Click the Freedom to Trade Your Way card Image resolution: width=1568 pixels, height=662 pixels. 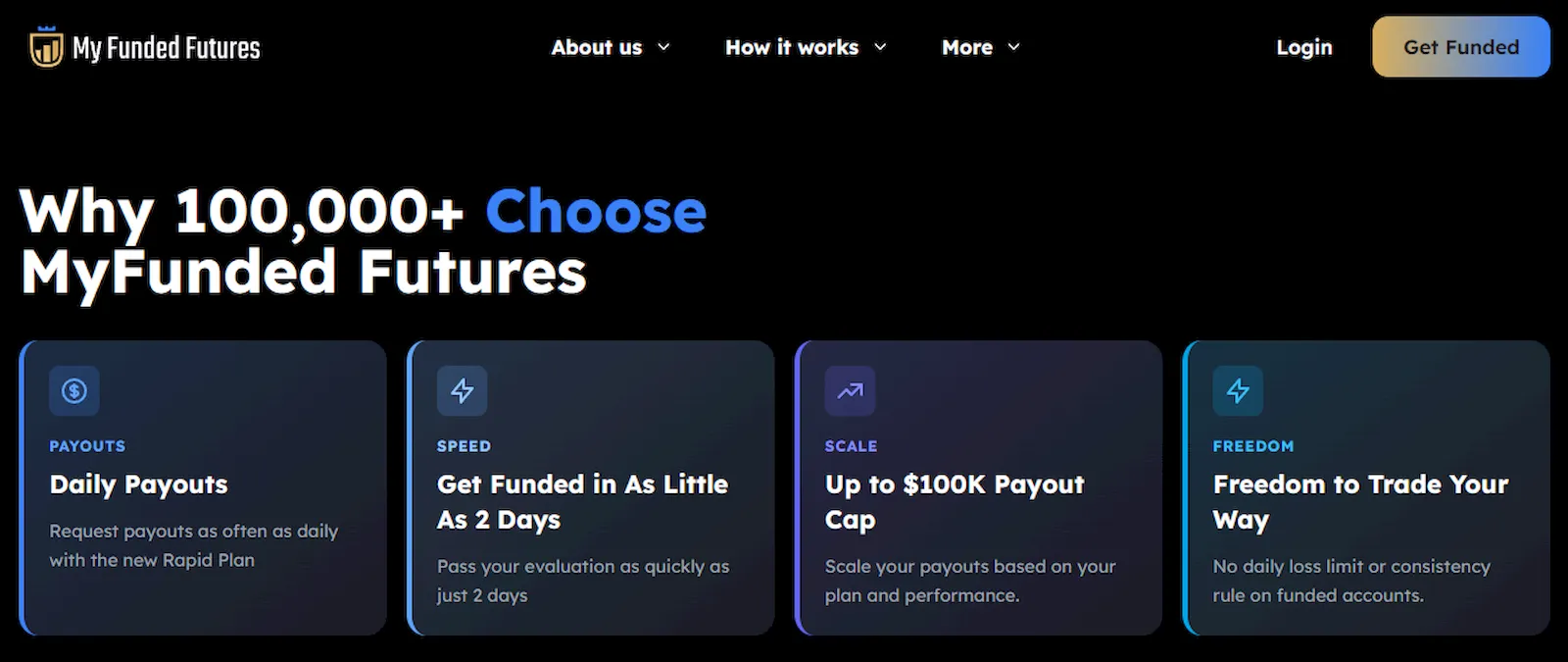pyautogui.click(x=1367, y=485)
